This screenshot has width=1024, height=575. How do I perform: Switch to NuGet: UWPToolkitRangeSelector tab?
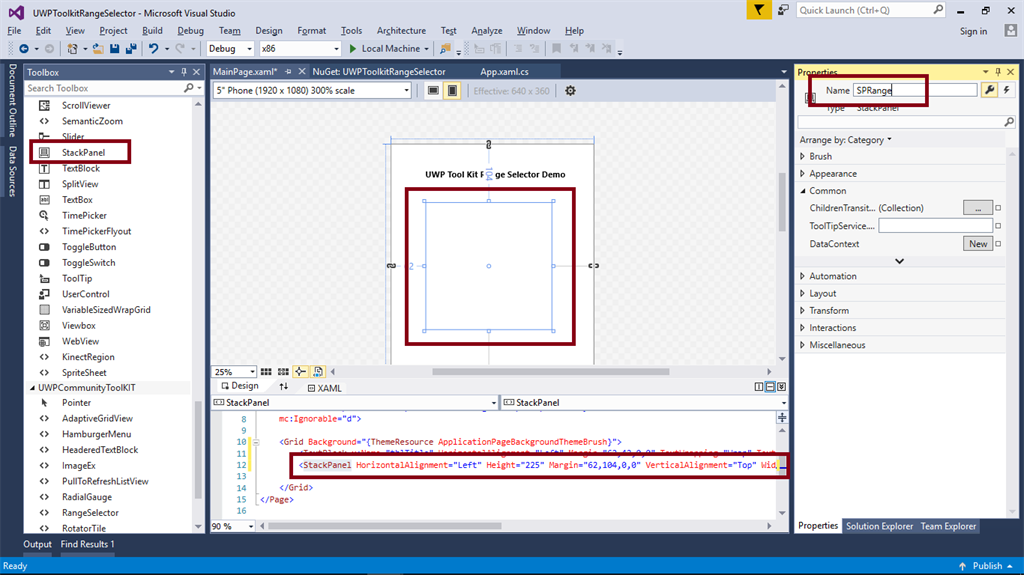(379, 72)
